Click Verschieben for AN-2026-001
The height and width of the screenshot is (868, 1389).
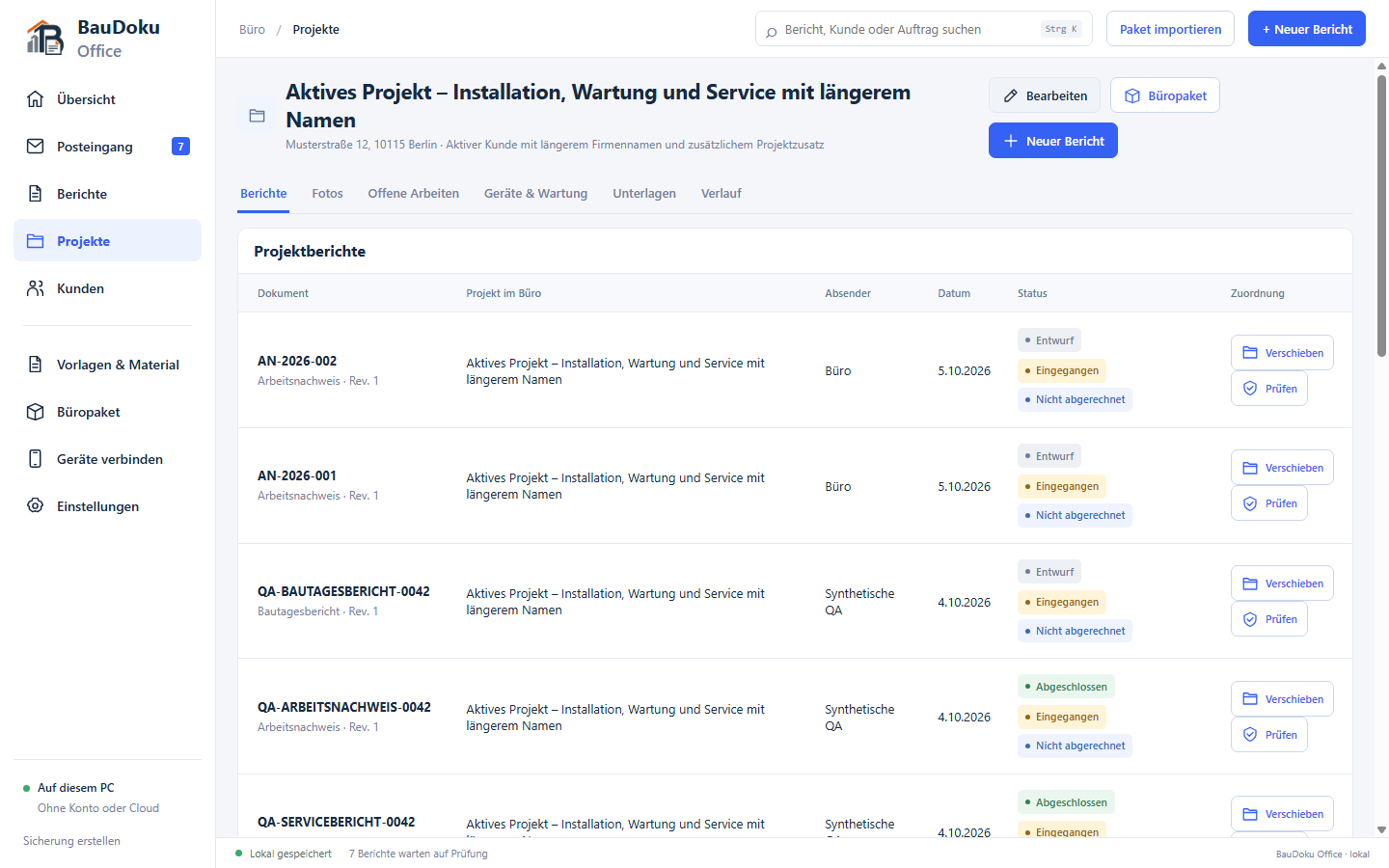coord(1282,468)
